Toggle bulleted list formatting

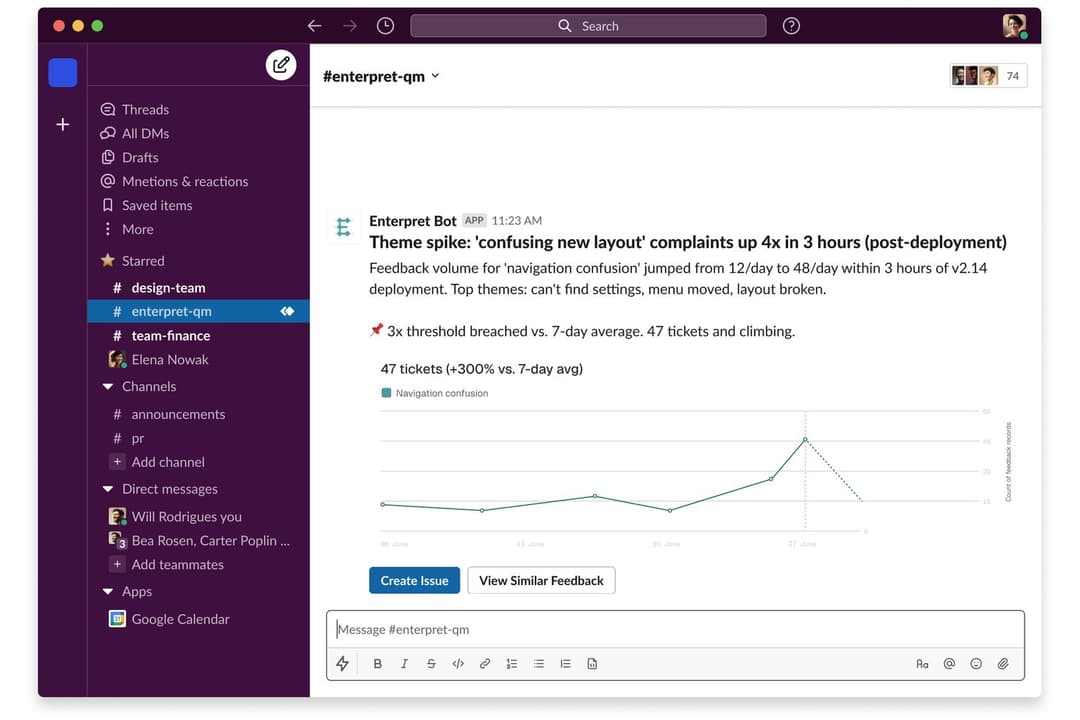(x=539, y=664)
